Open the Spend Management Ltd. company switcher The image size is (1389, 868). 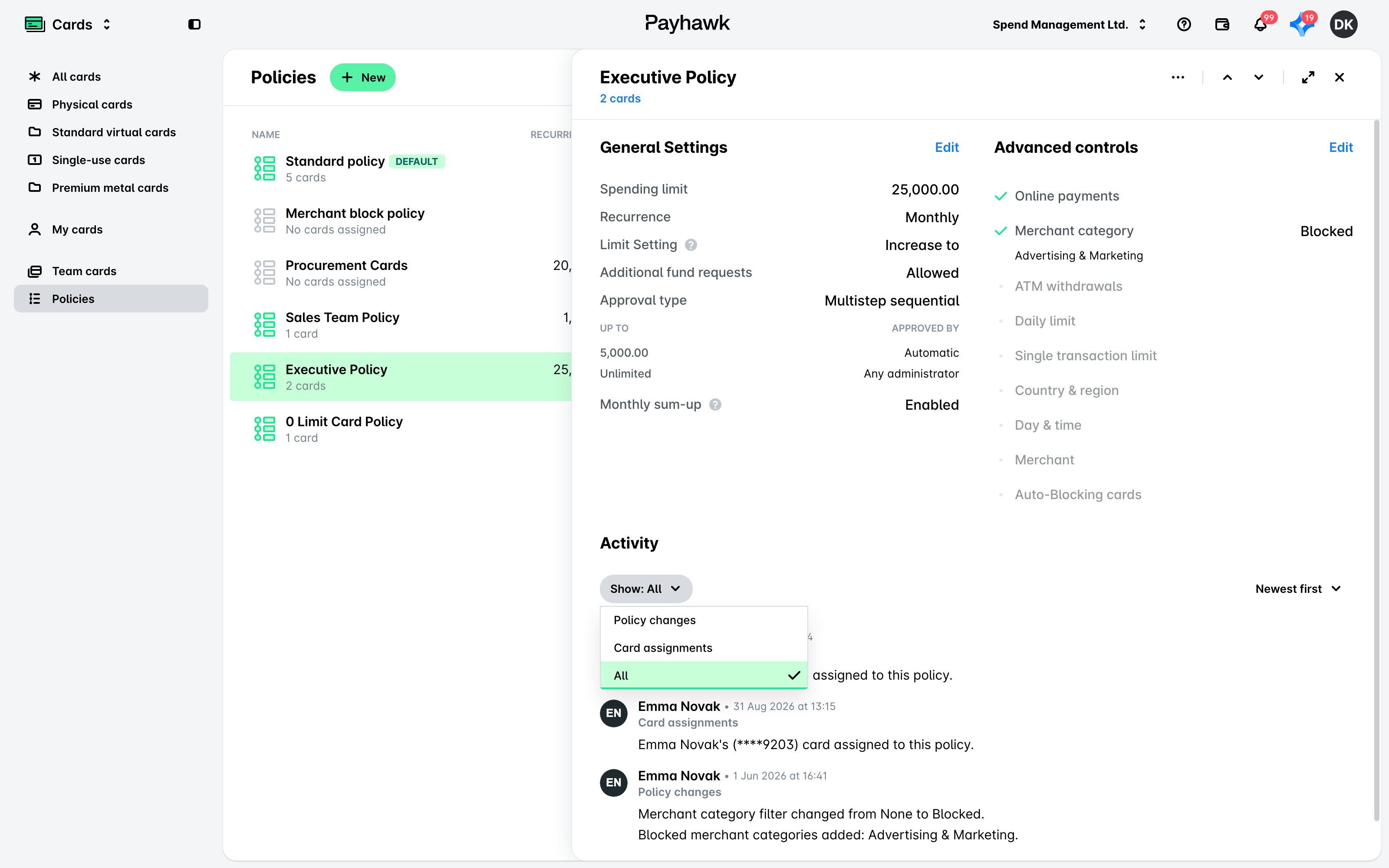[x=1070, y=24]
